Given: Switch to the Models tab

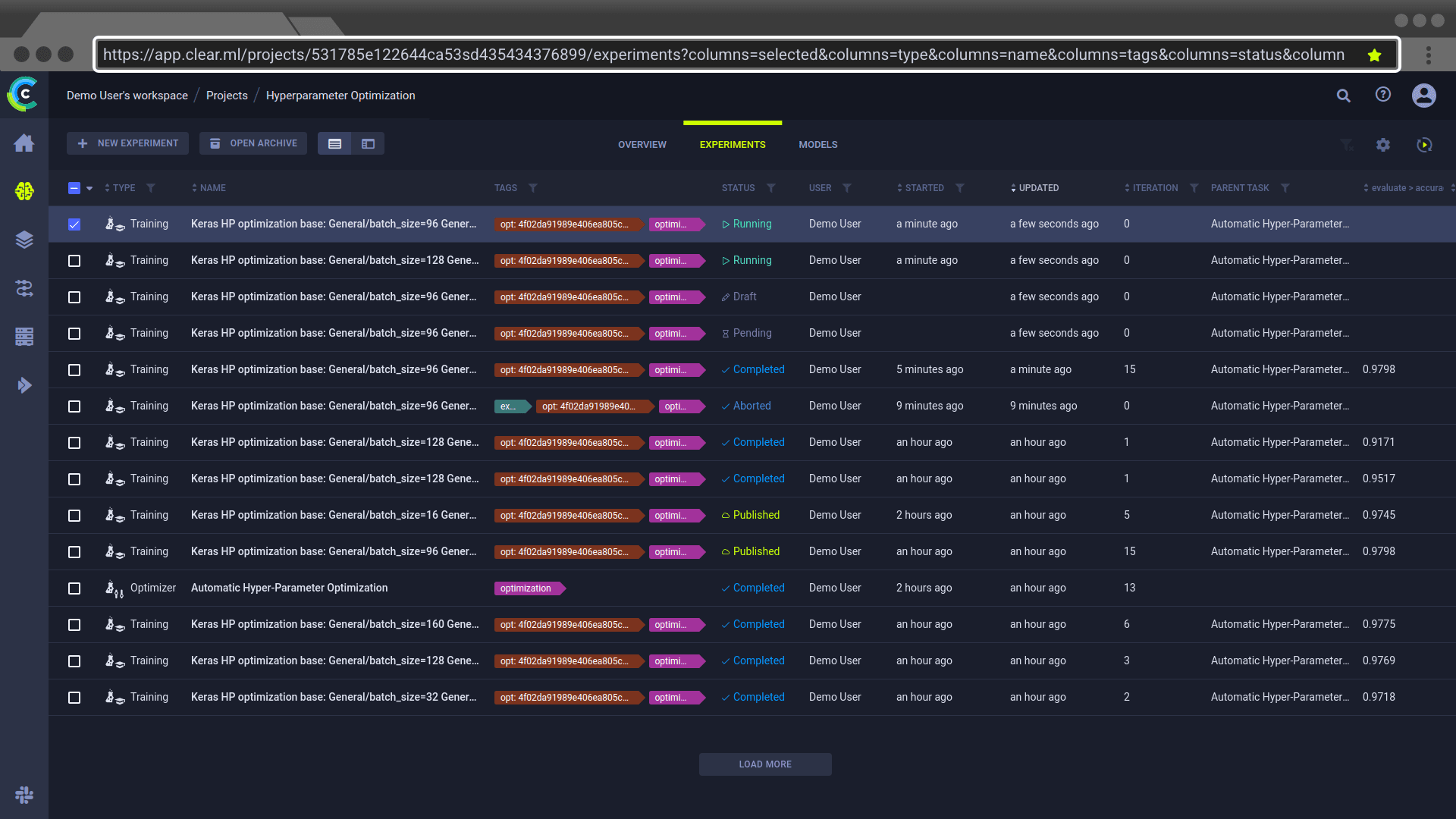Looking at the screenshot, I should click(x=817, y=145).
